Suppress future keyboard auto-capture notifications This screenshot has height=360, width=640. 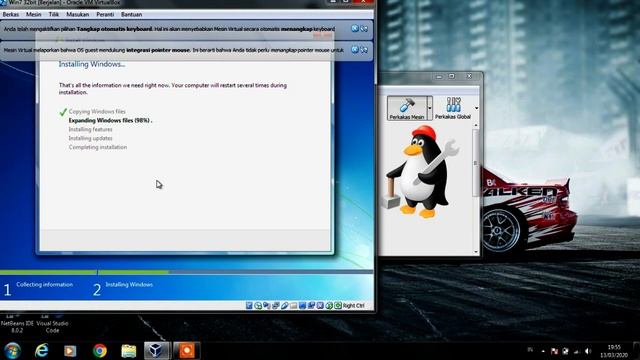[364, 29]
